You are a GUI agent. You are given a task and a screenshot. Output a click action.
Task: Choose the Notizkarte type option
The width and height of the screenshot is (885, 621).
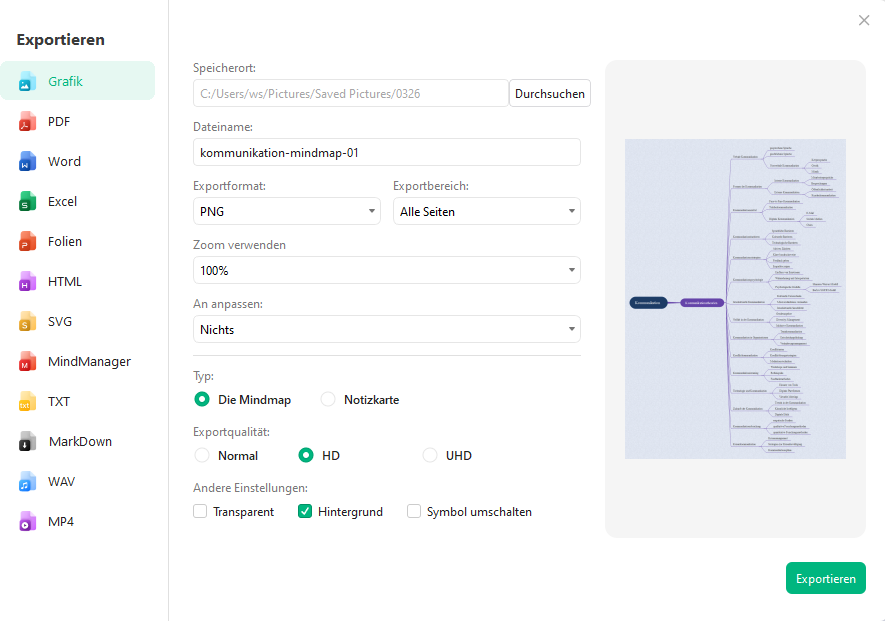pyautogui.click(x=328, y=400)
